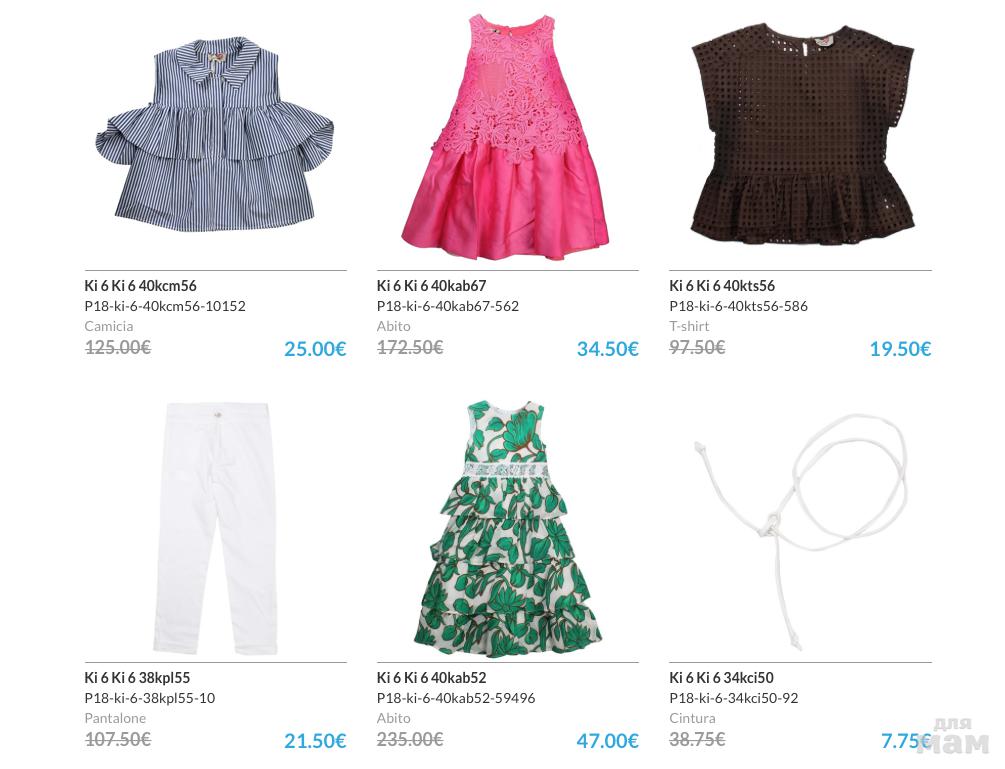Viewport: 1005px width, 769px height.
Task: Click product title Ki 6 Ki 6 40kts56
Action: coord(722,286)
